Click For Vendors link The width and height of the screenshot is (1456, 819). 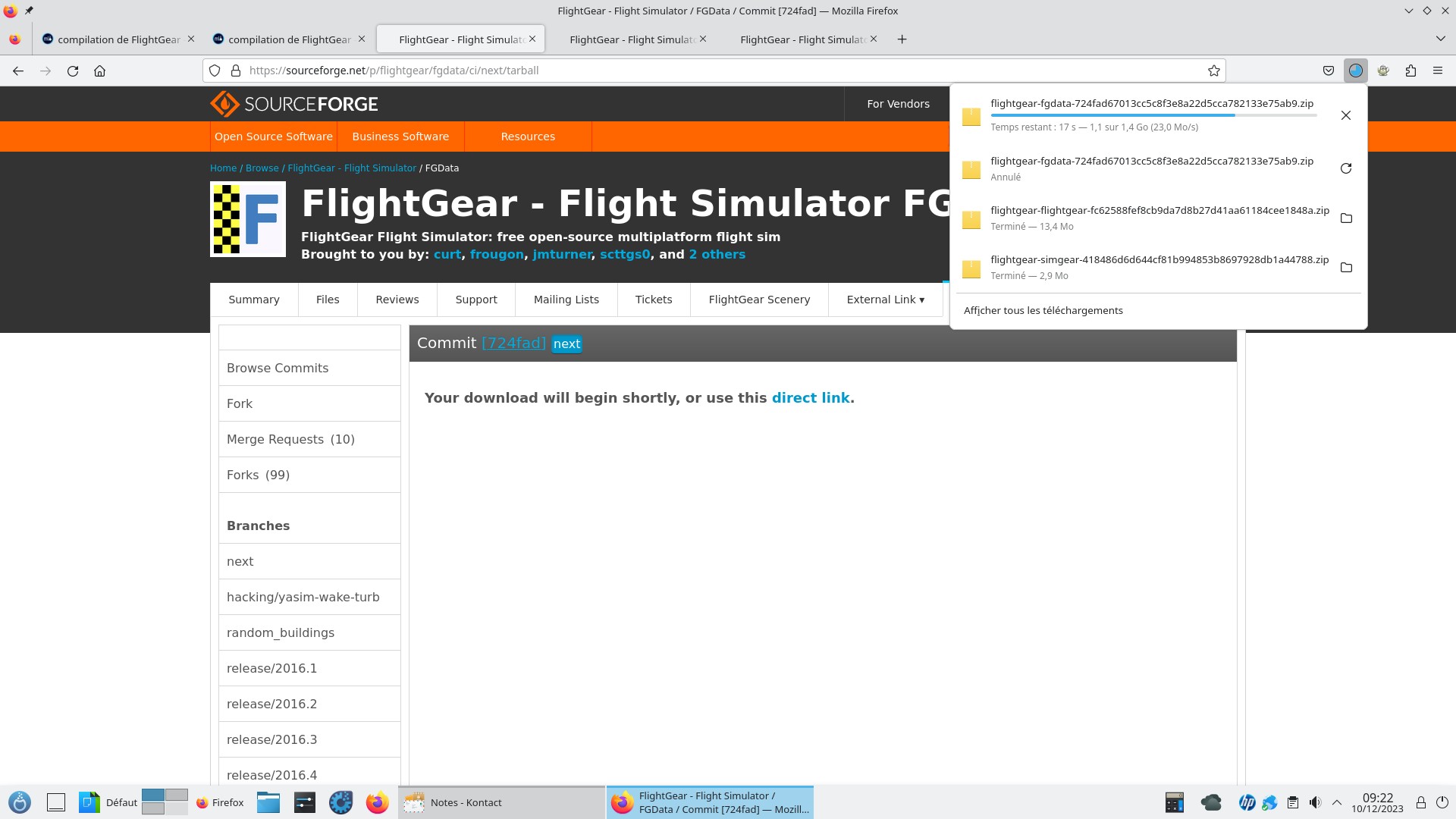point(898,104)
